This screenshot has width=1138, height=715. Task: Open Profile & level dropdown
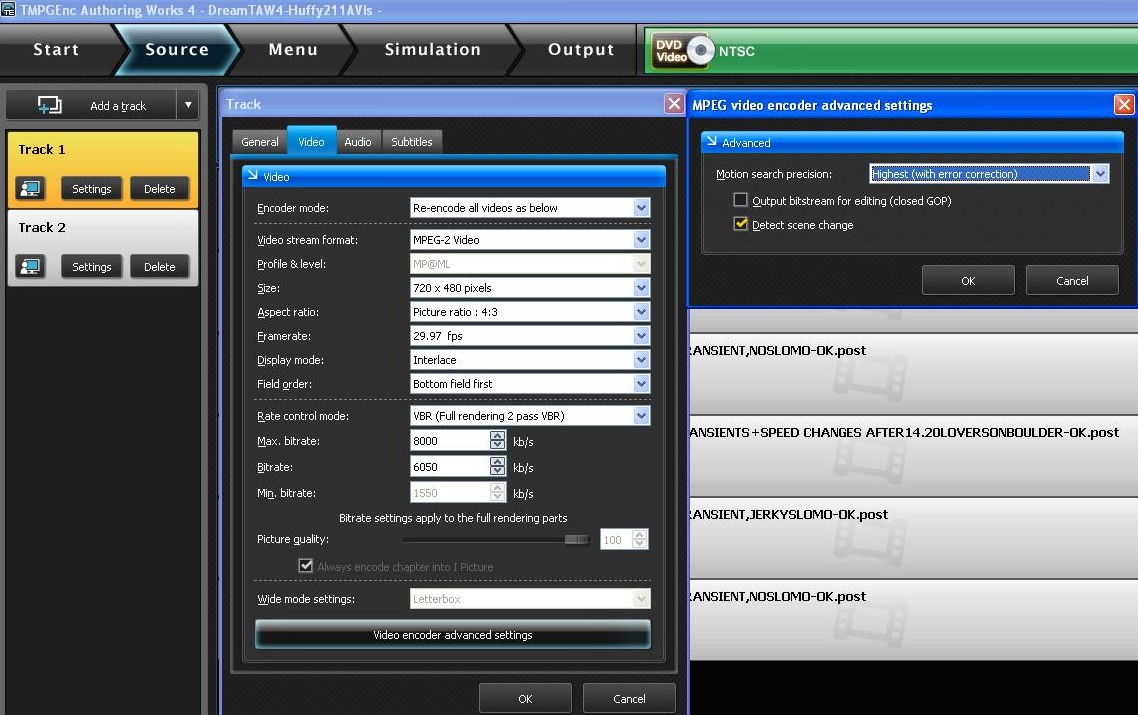coord(641,263)
